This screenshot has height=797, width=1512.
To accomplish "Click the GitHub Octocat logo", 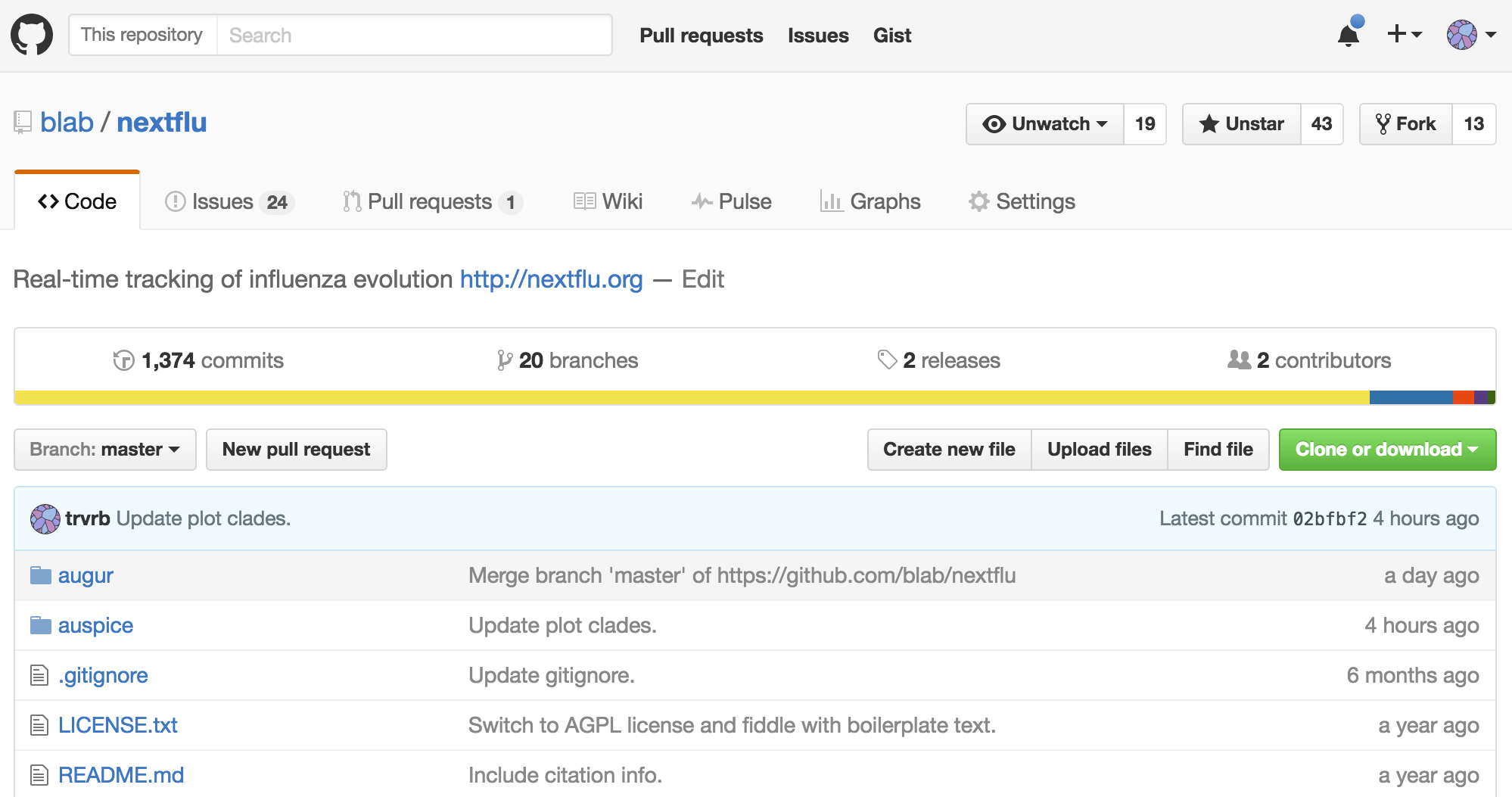I will [x=32, y=35].
